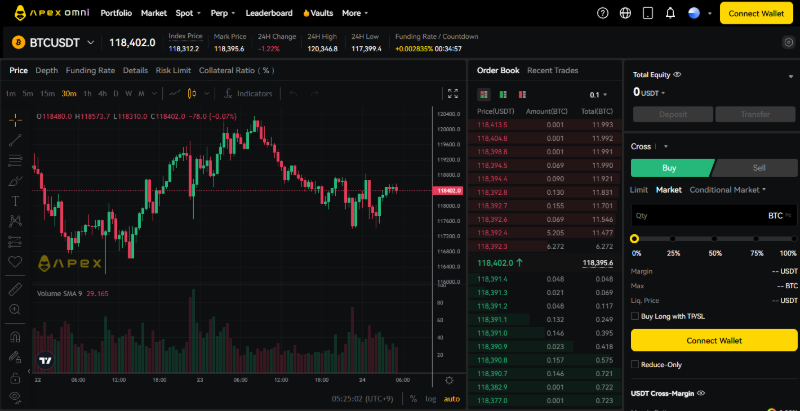
Task: Select the Sell side button
Action: (755, 168)
